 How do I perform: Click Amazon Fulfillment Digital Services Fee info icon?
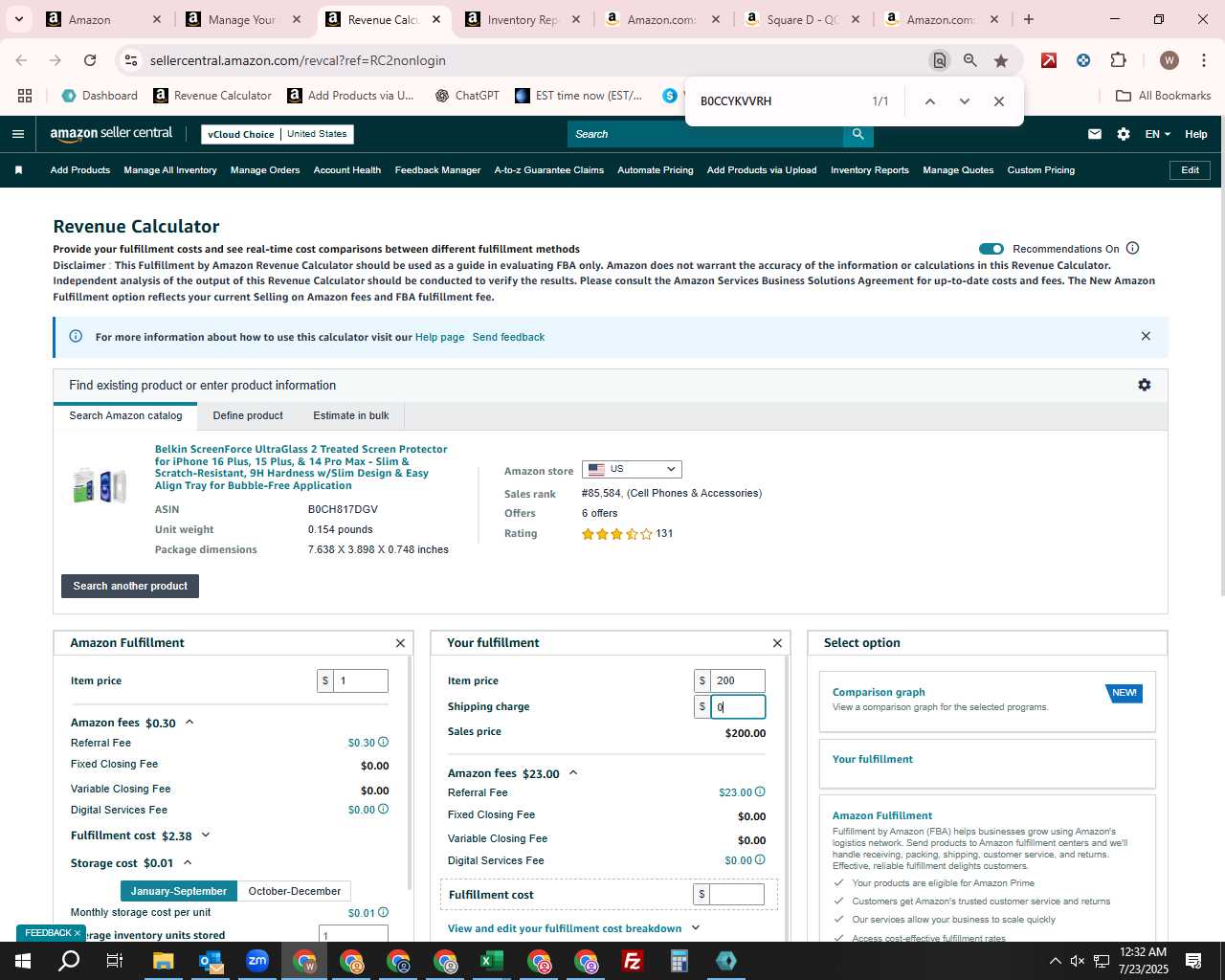pos(384,810)
